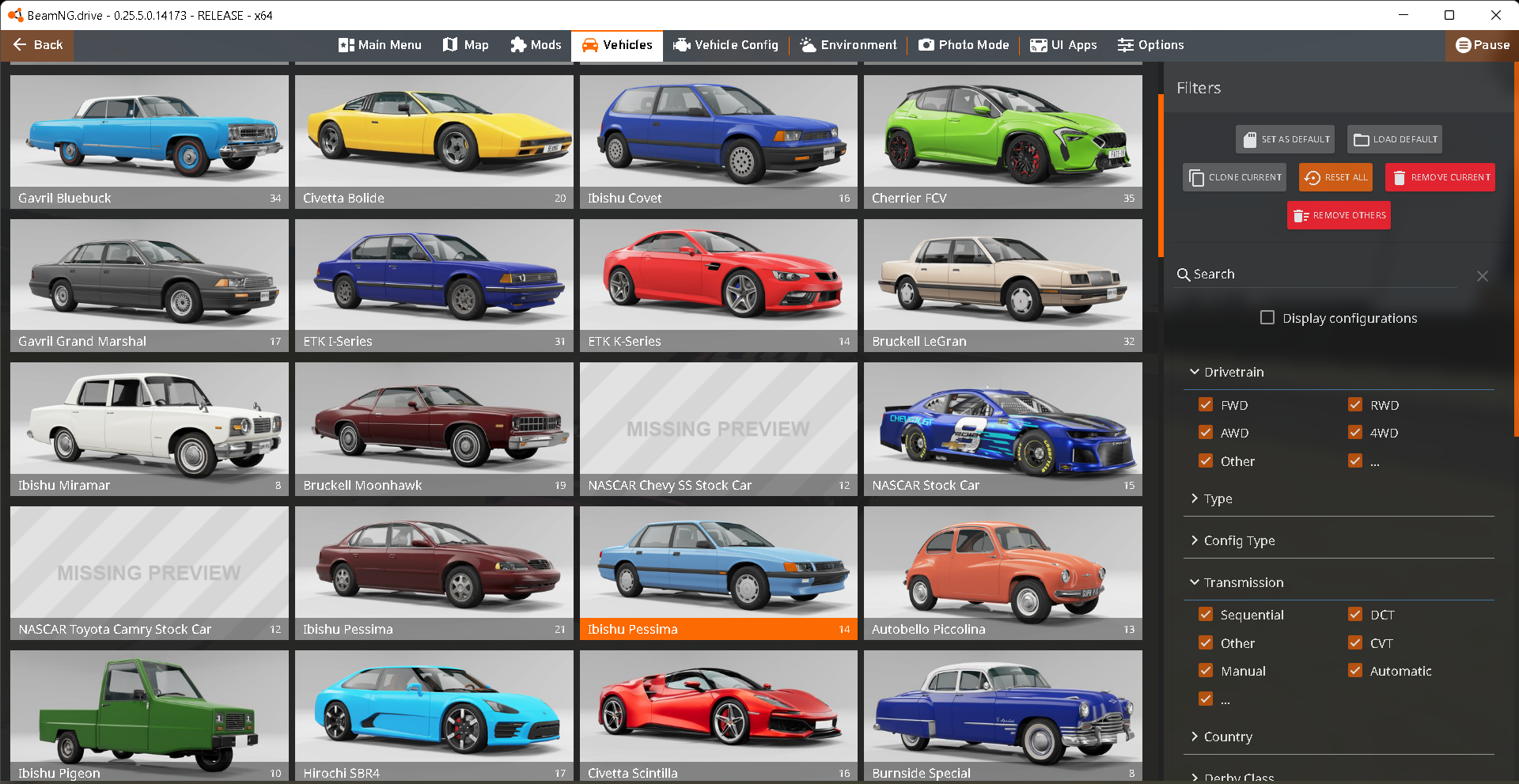Screen dimensions: 1519x784
Task: Click the trash icon on Remove Current
Action: click(1399, 178)
